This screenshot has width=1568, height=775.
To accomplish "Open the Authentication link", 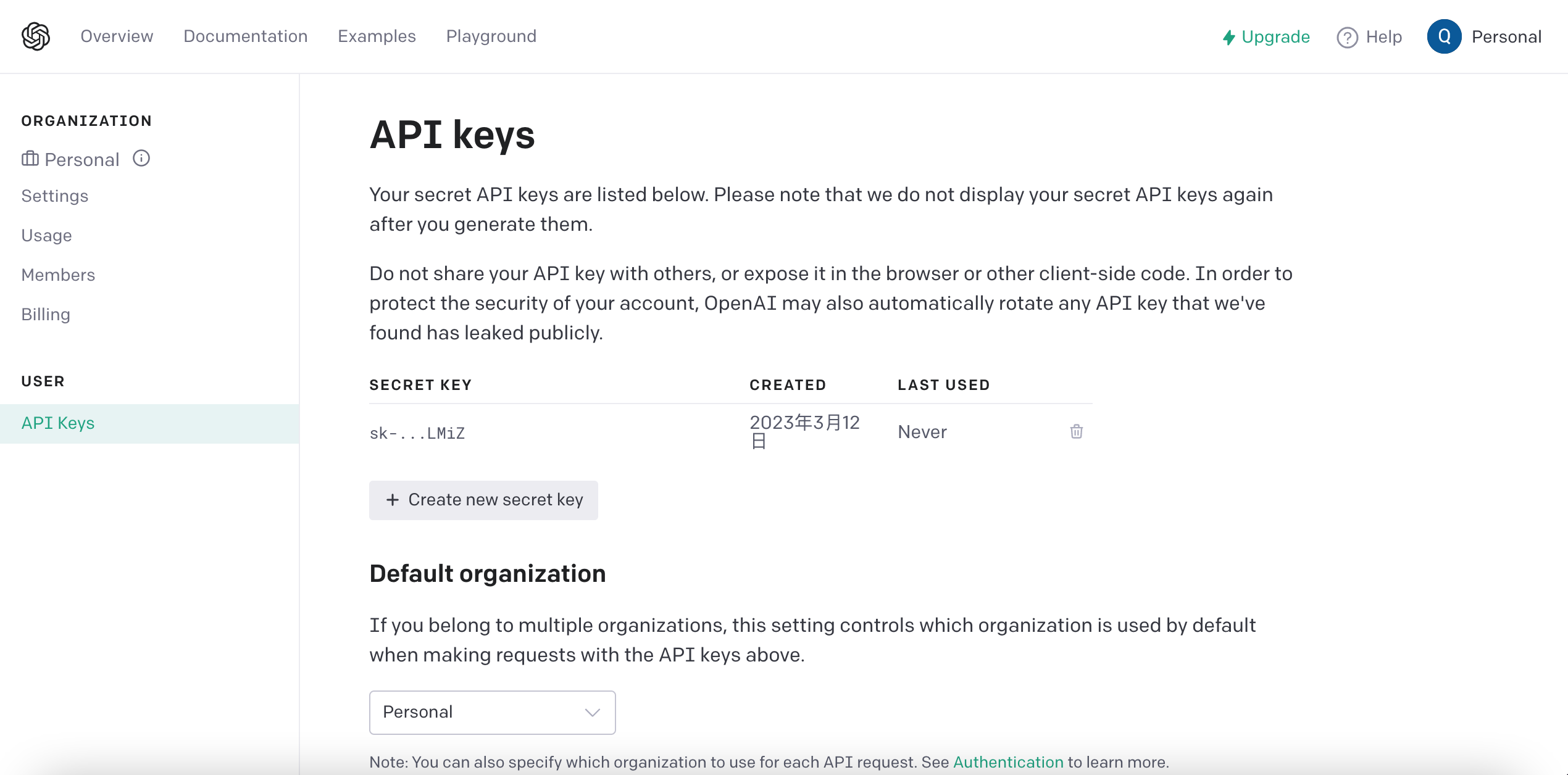I will 1008,762.
